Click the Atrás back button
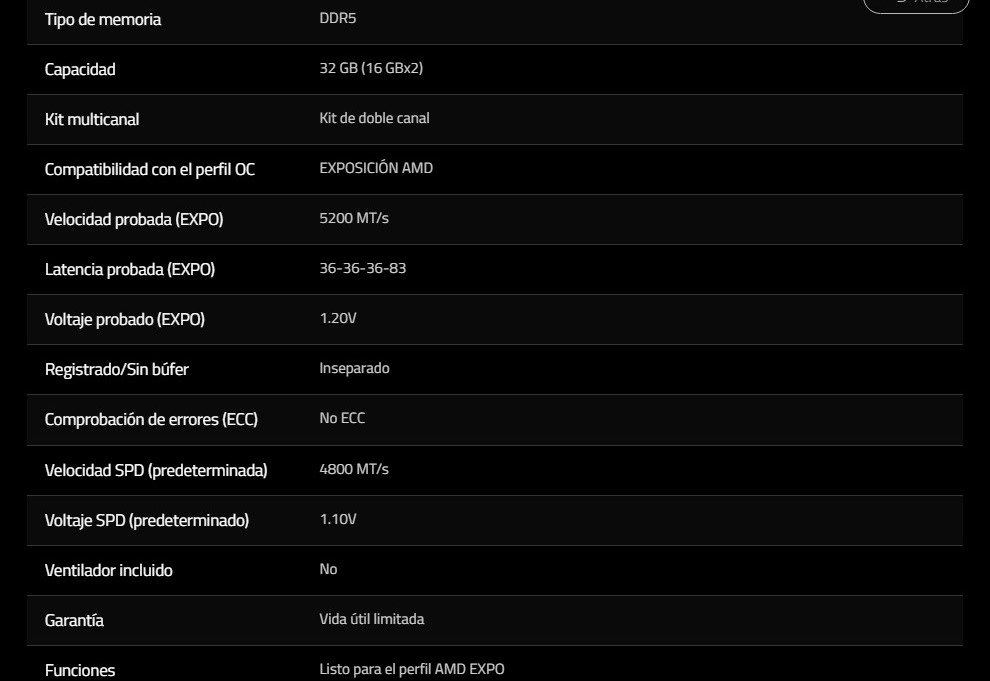 point(916,3)
